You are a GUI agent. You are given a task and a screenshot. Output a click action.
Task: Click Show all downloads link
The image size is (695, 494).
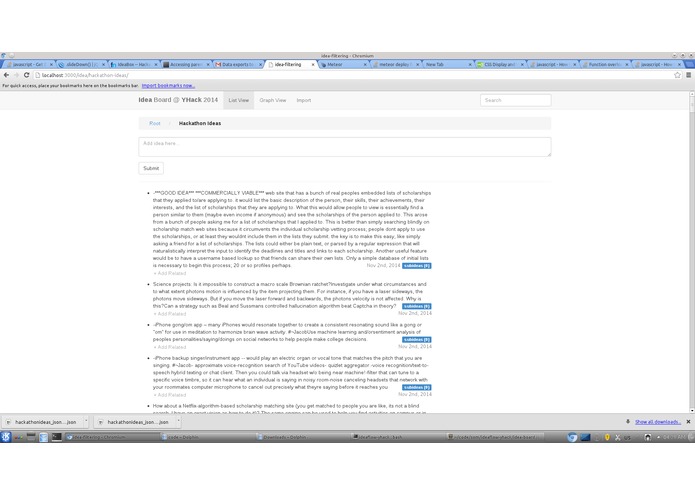658,422
